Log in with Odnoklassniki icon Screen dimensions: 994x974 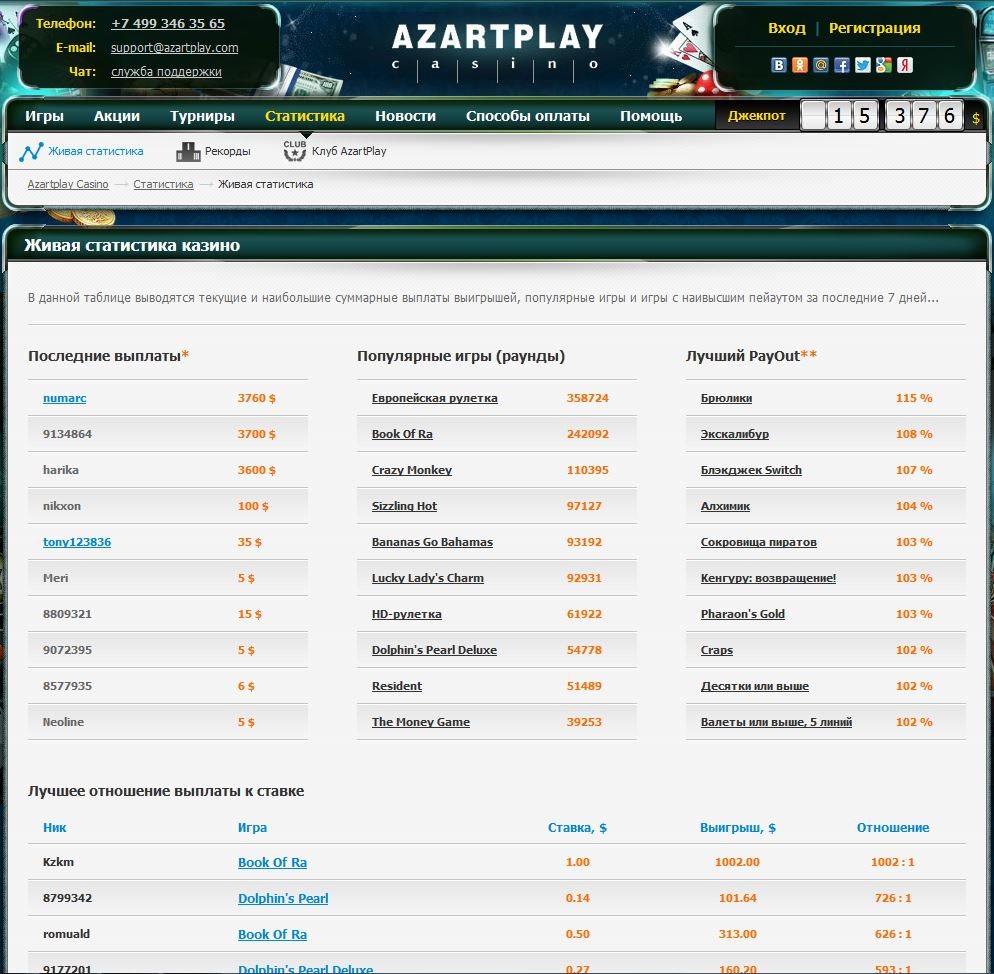(x=799, y=65)
